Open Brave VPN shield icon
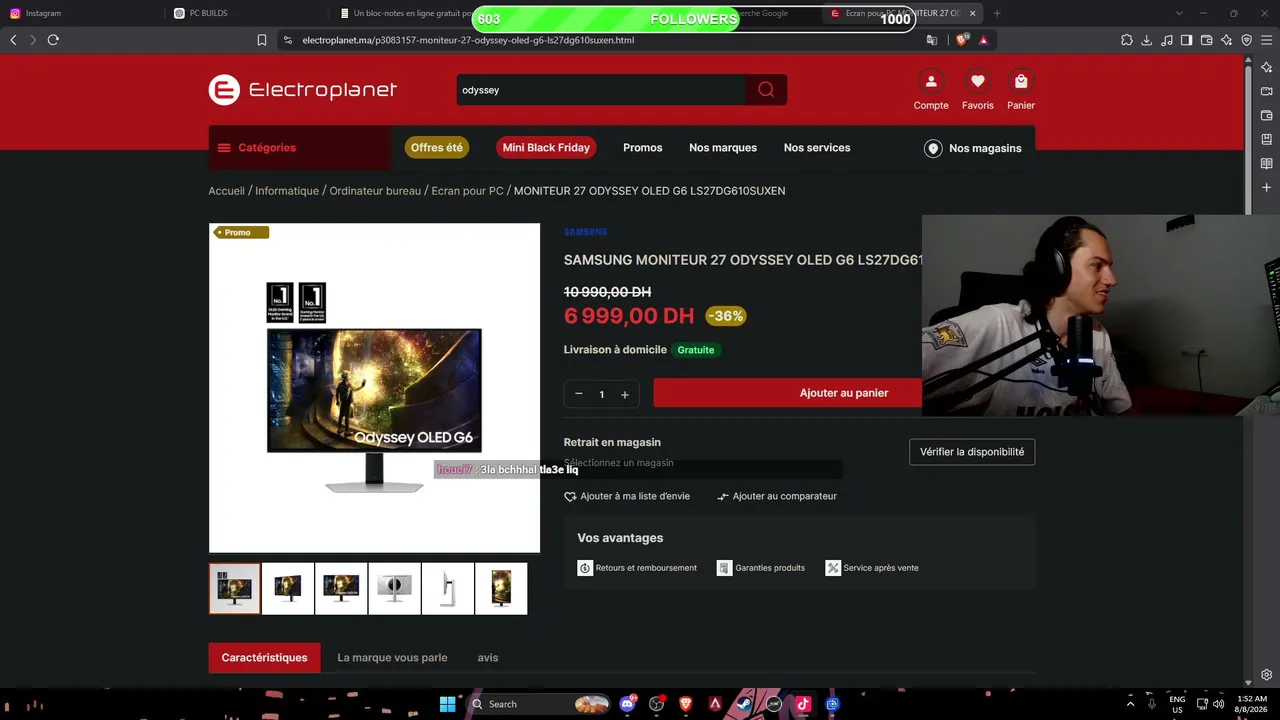 pyautogui.click(x=1247, y=40)
